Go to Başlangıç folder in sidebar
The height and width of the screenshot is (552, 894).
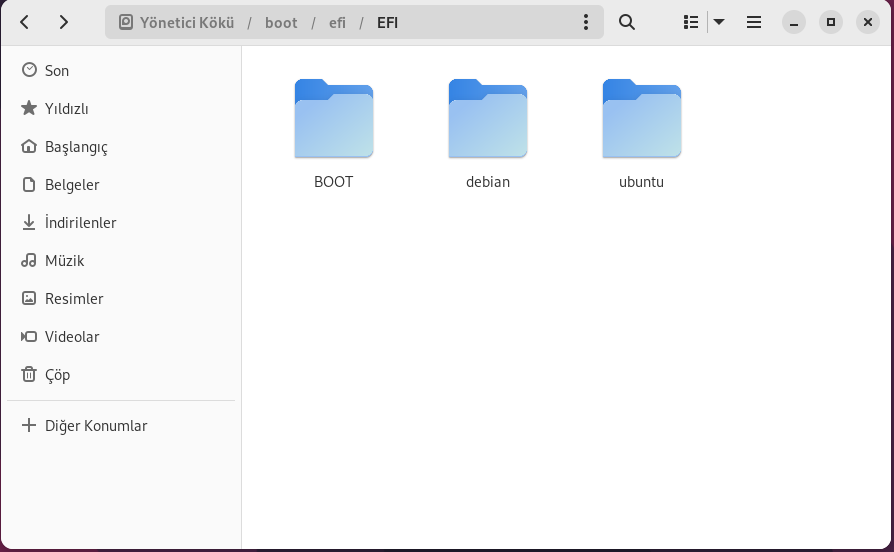(x=121, y=147)
